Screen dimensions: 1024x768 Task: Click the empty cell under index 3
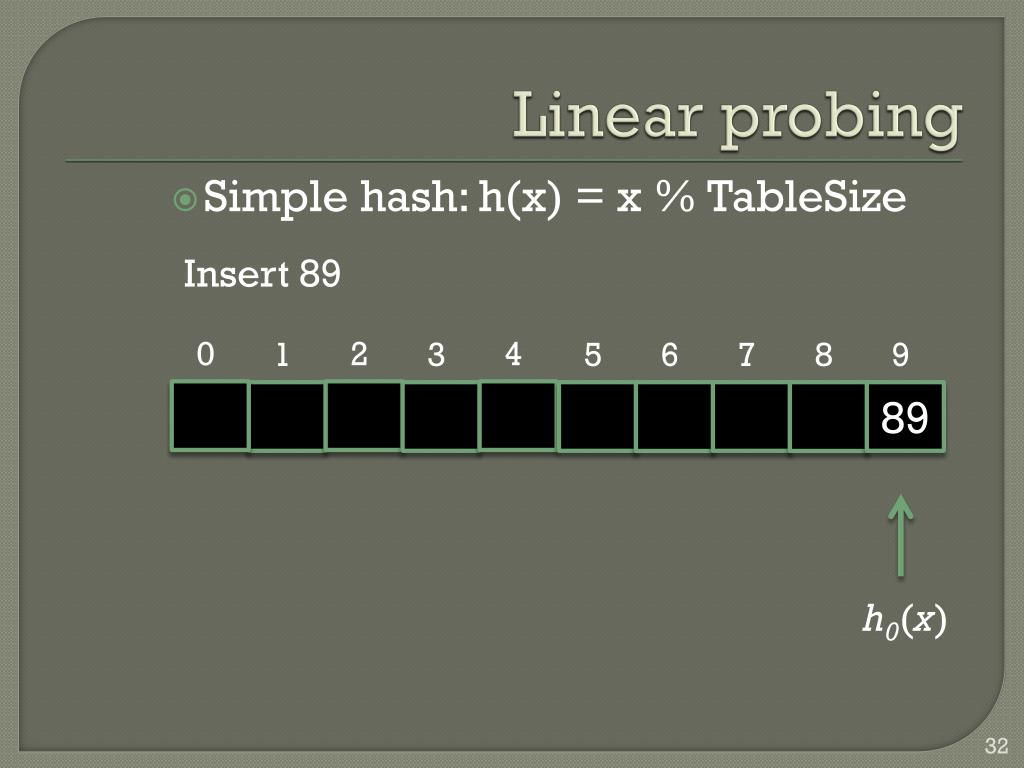441,417
